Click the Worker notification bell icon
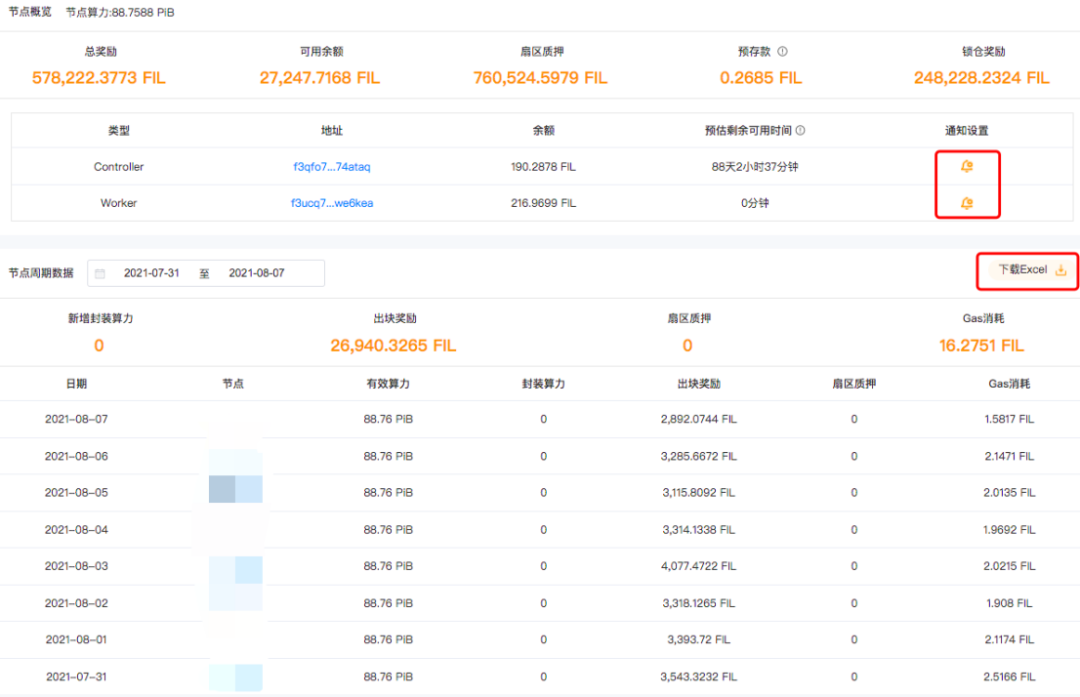 (966, 203)
